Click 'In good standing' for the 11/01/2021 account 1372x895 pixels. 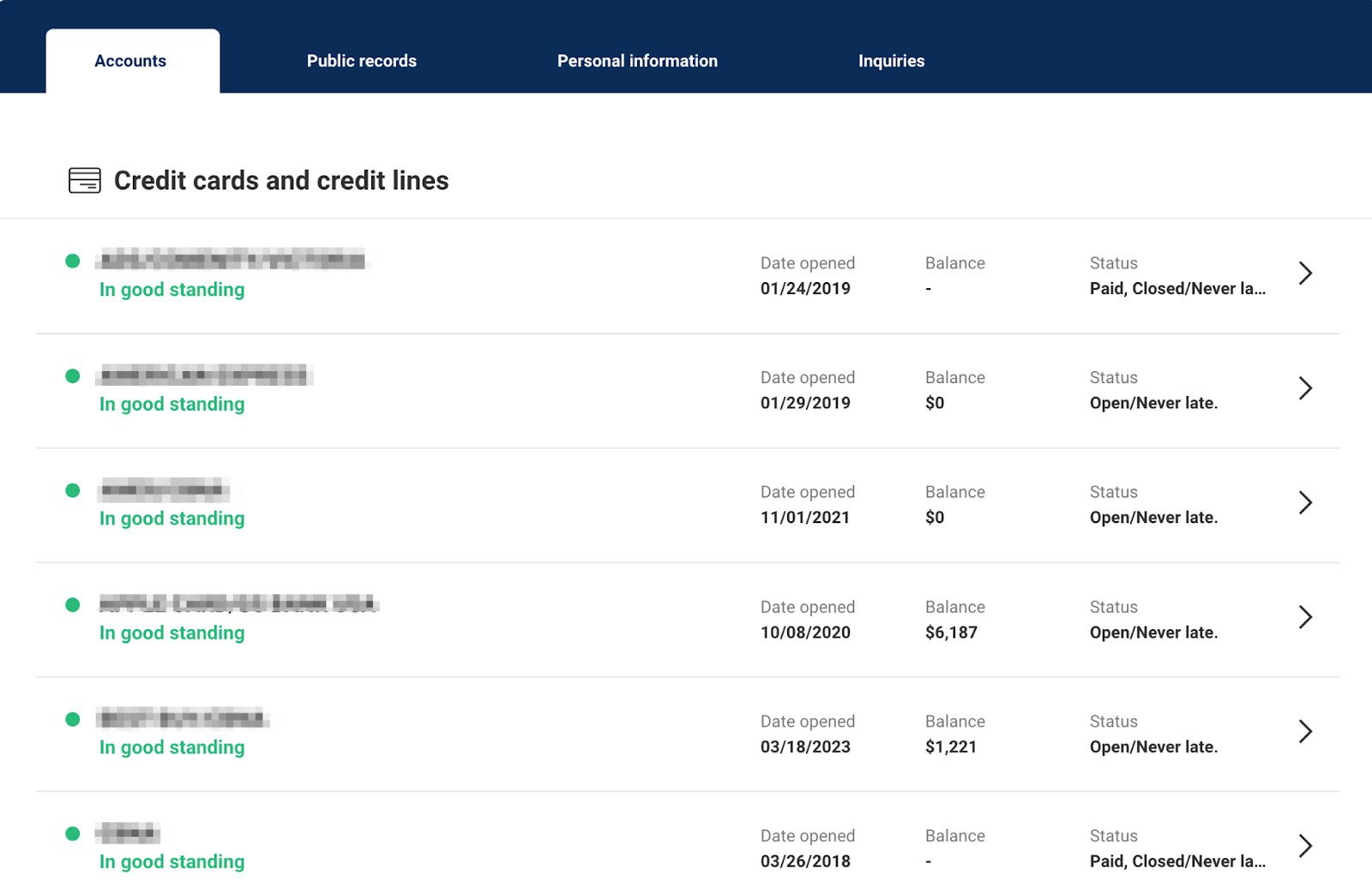point(171,519)
